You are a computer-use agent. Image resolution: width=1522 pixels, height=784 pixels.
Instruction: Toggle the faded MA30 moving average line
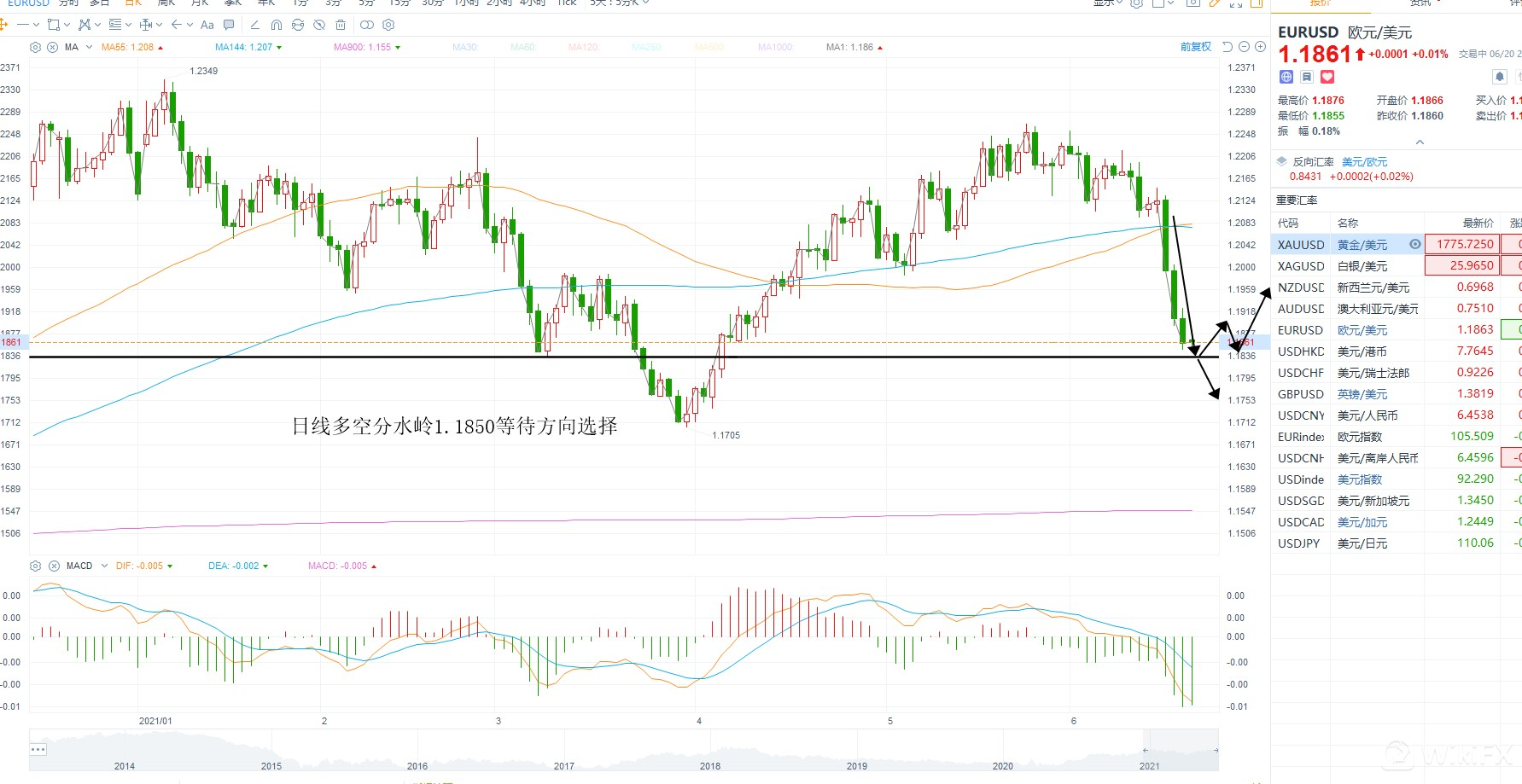click(464, 47)
